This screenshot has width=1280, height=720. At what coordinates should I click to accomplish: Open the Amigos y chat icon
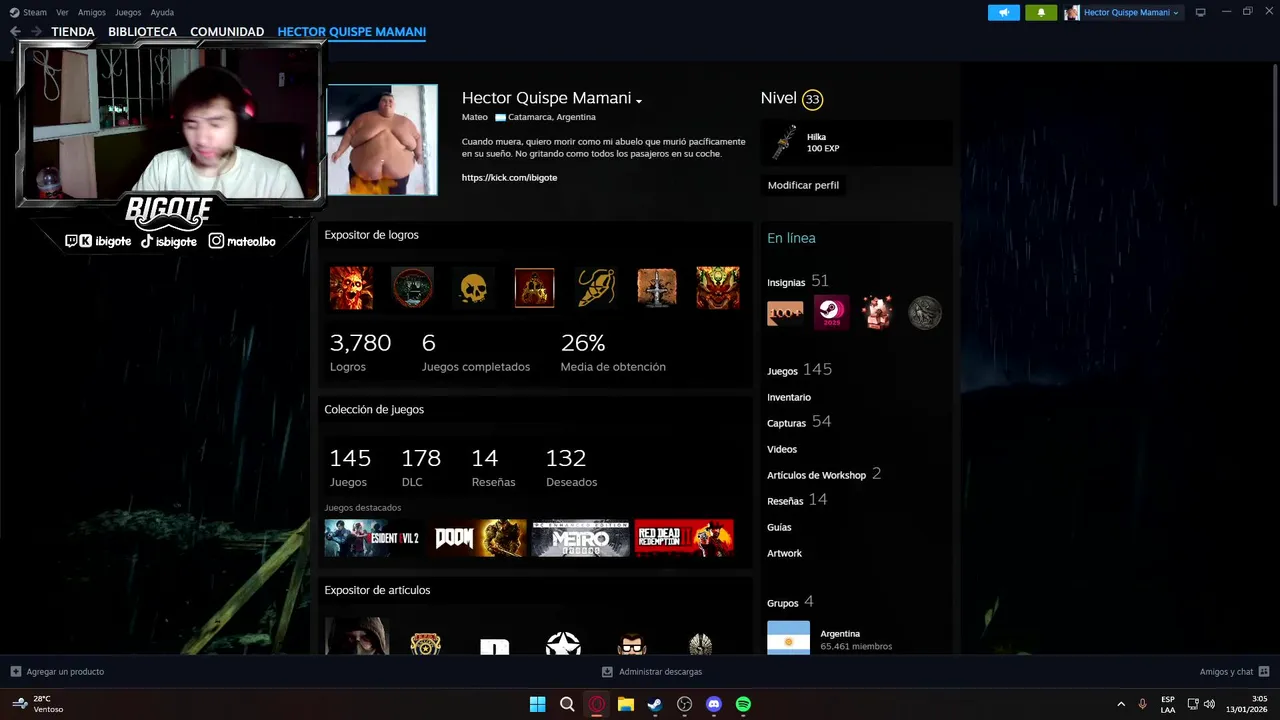click(1264, 672)
